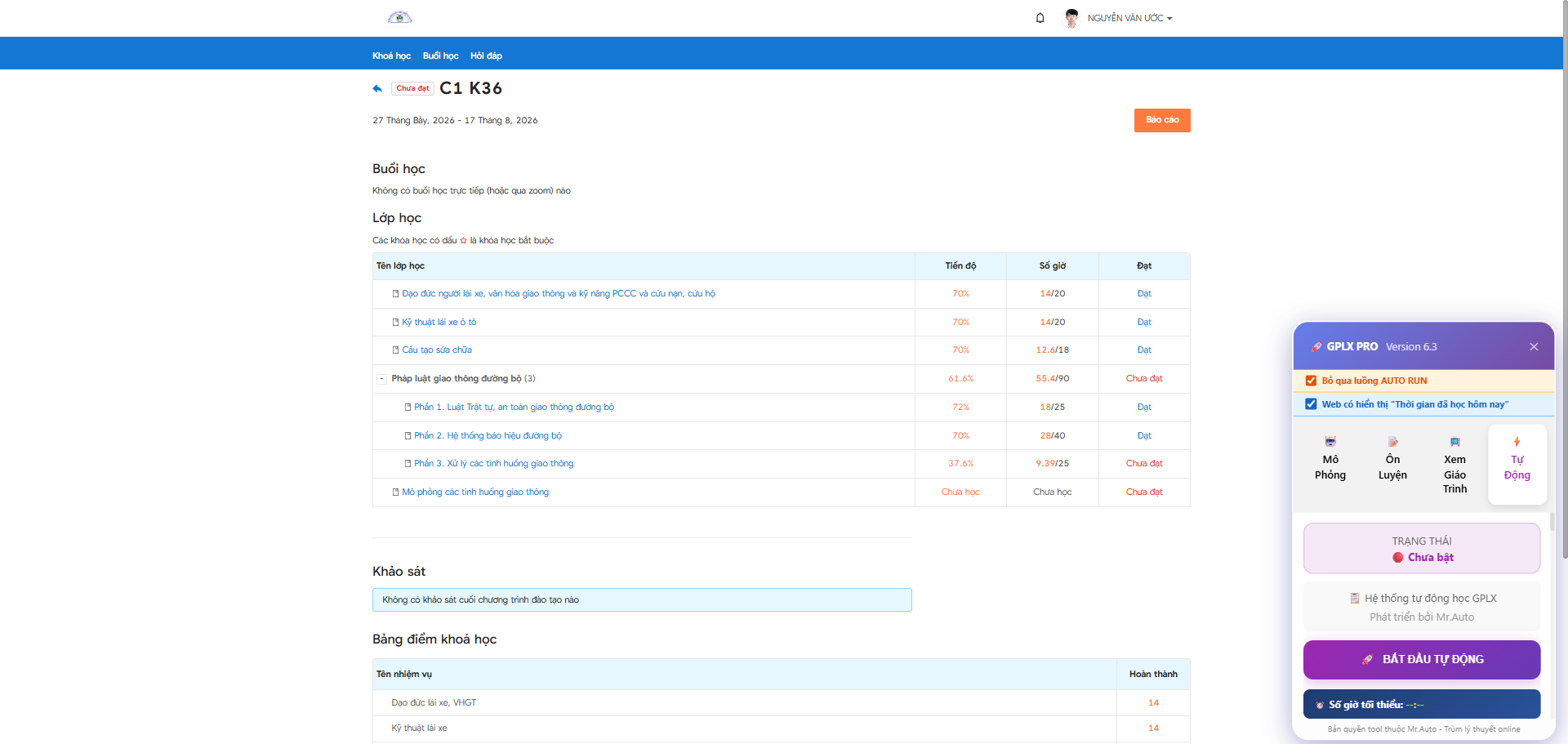1568x744 pixels.
Task: Switch to the Xem Giáo Trình tab
Action: click(x=1454, y=466)
